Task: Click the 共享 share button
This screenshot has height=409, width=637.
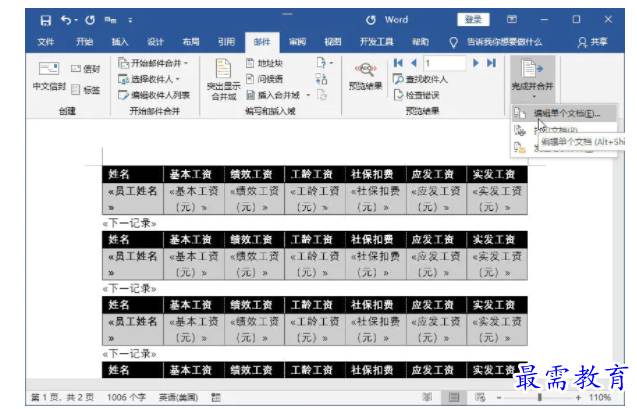Action: (593, 42)
